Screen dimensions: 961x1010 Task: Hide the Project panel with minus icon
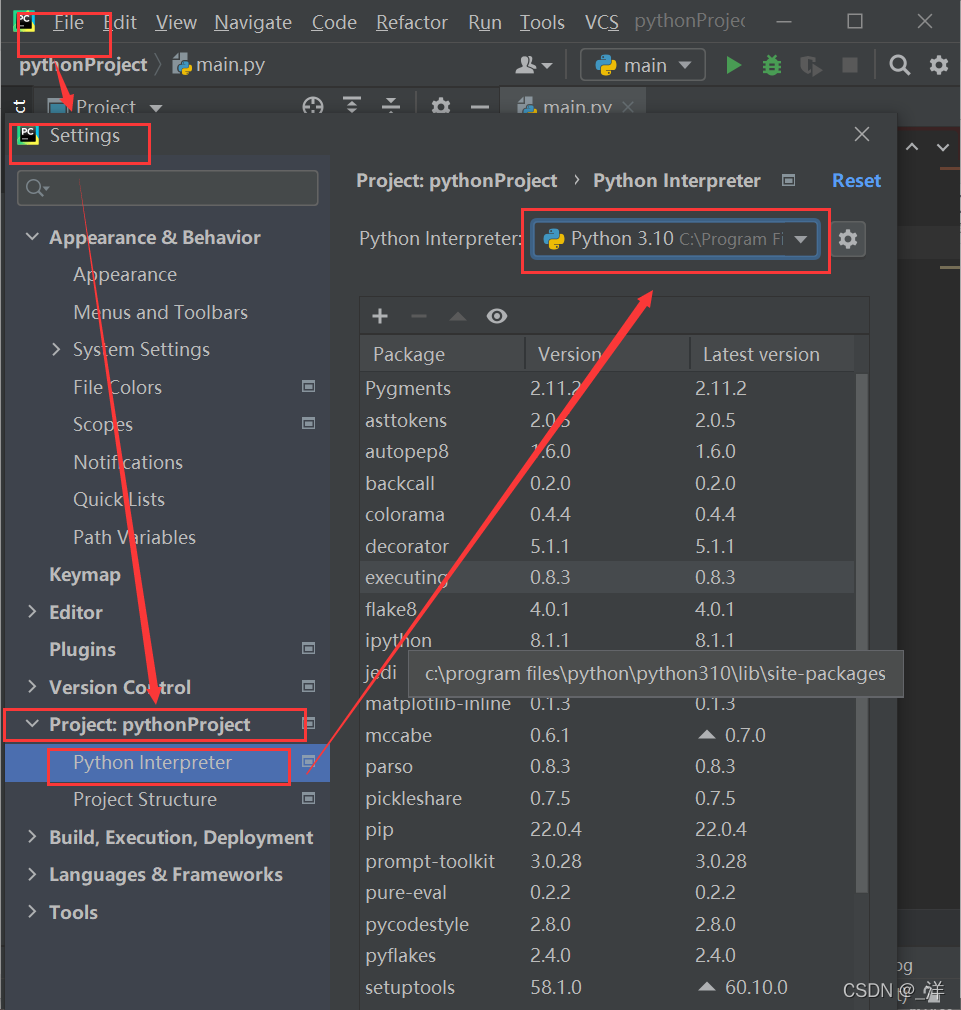click(480, 106)
